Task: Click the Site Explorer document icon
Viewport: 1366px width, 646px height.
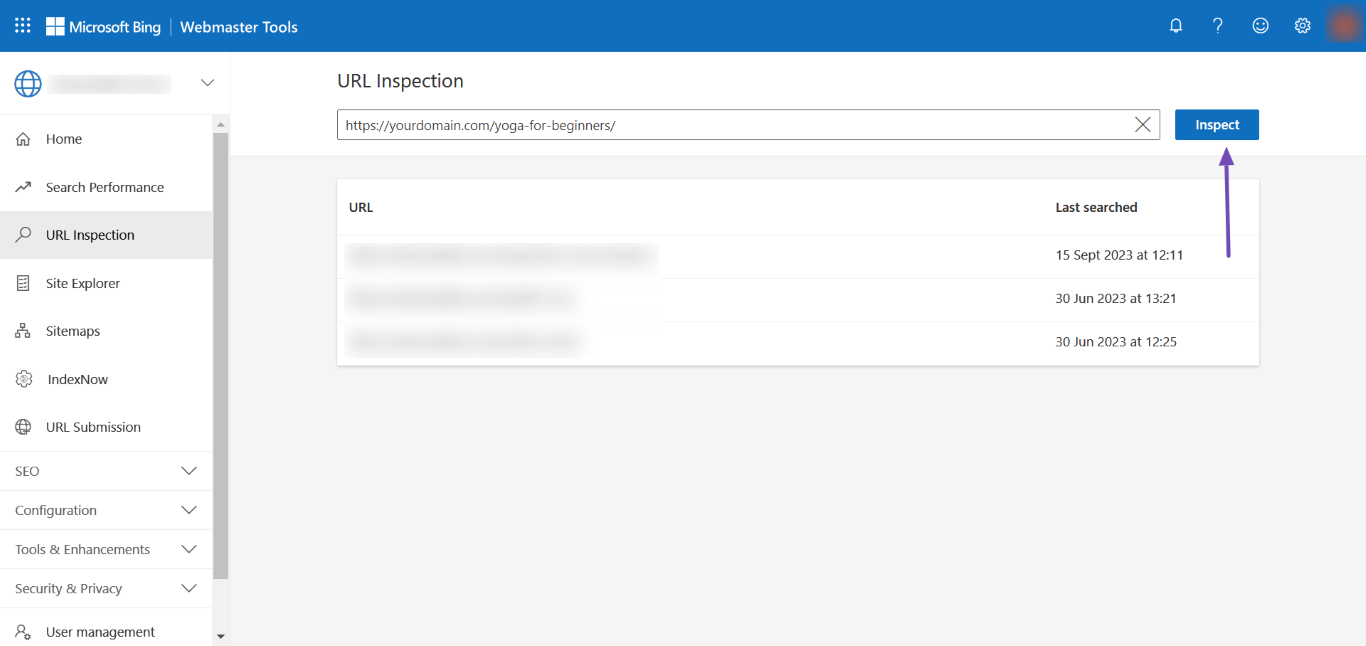Action: pos(23,283)
